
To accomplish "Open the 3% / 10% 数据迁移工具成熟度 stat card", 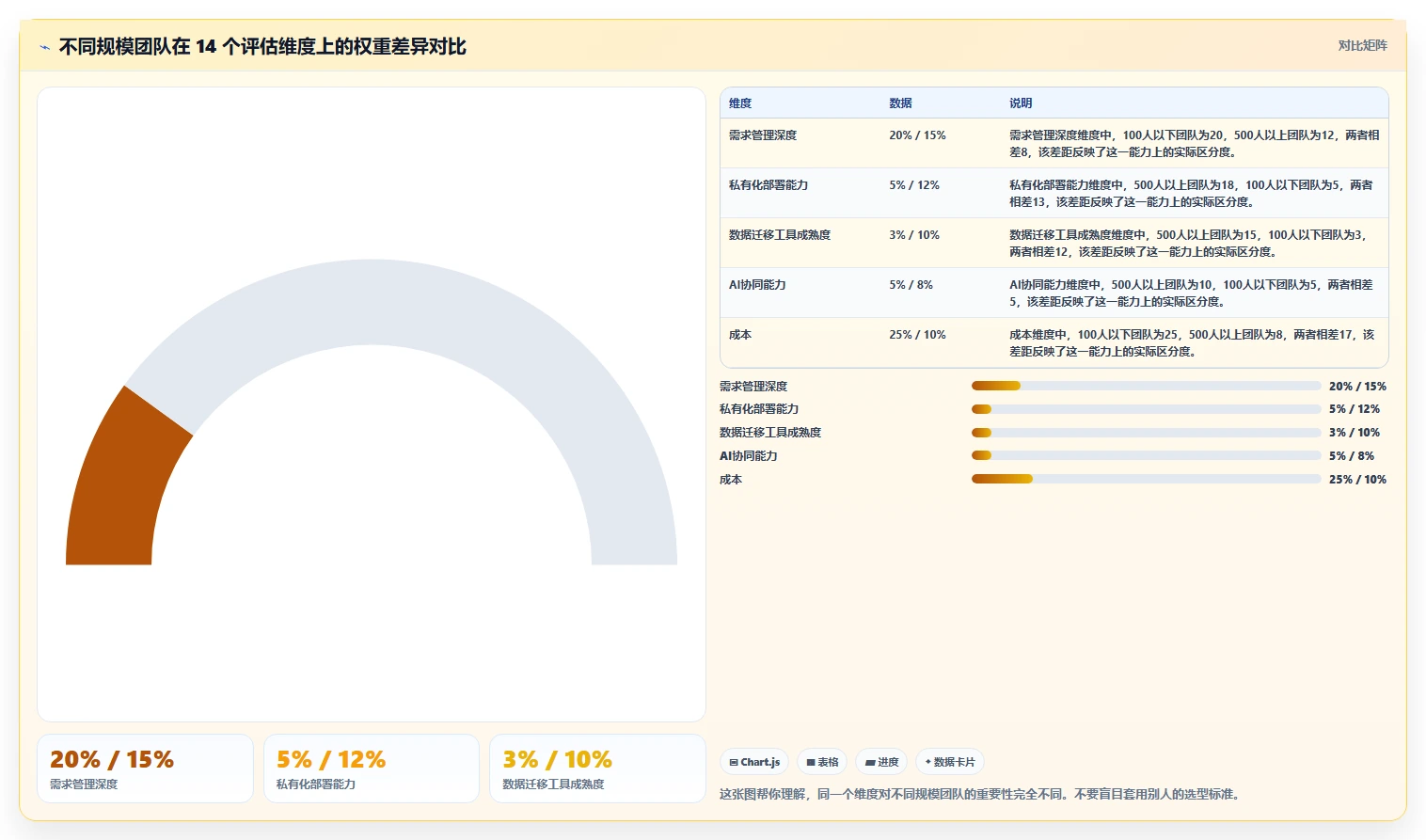I will click(x=597, y=769).
